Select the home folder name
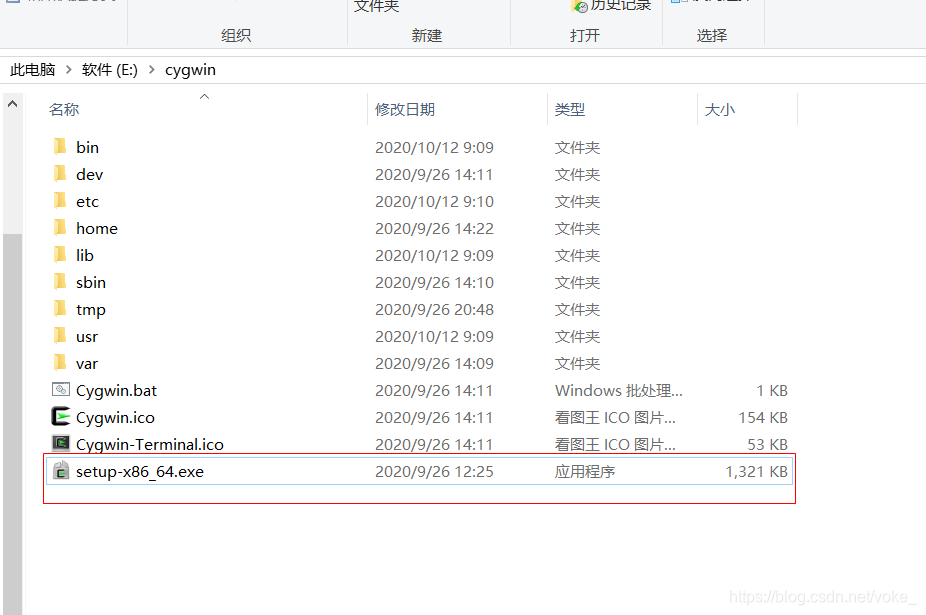Image resolution: width=926 pixels, height=615 pixels. 97,229
